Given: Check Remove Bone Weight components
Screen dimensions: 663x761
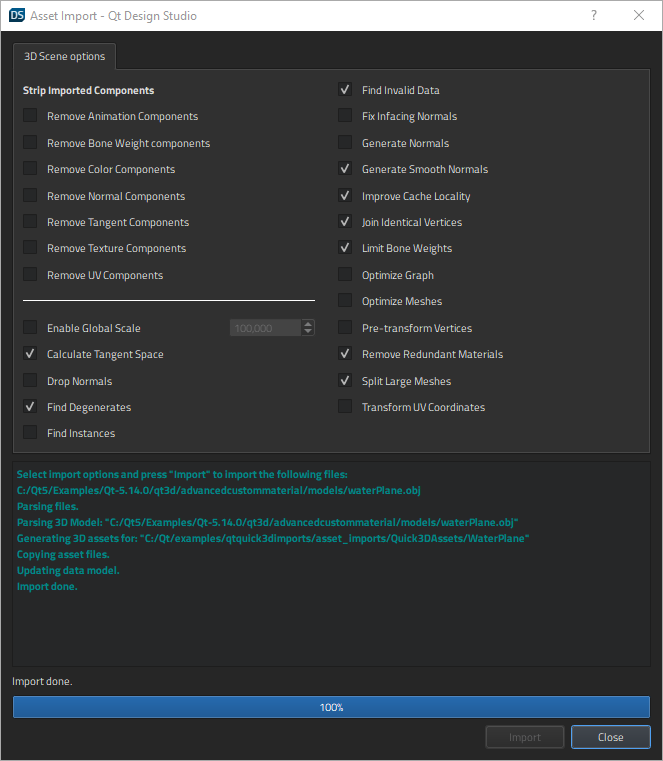Looking at the screenshot, I should [30, 143].
